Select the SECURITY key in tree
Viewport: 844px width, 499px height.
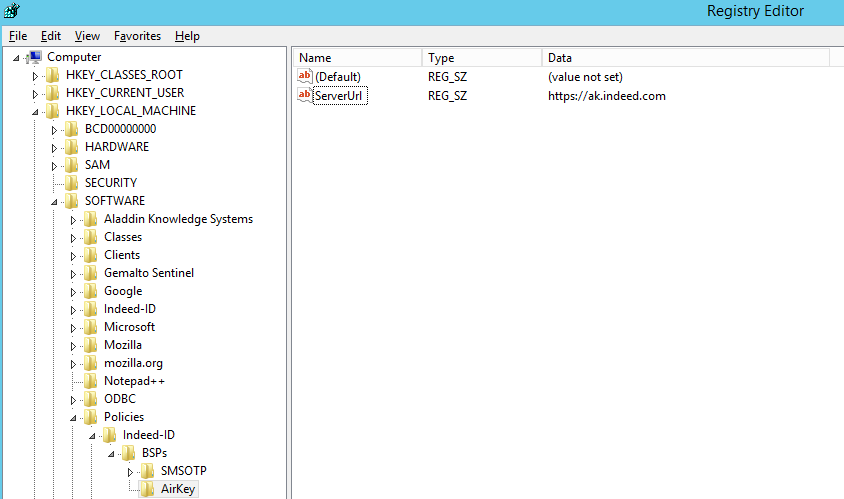pyautogui.click(x=110, y=183)
